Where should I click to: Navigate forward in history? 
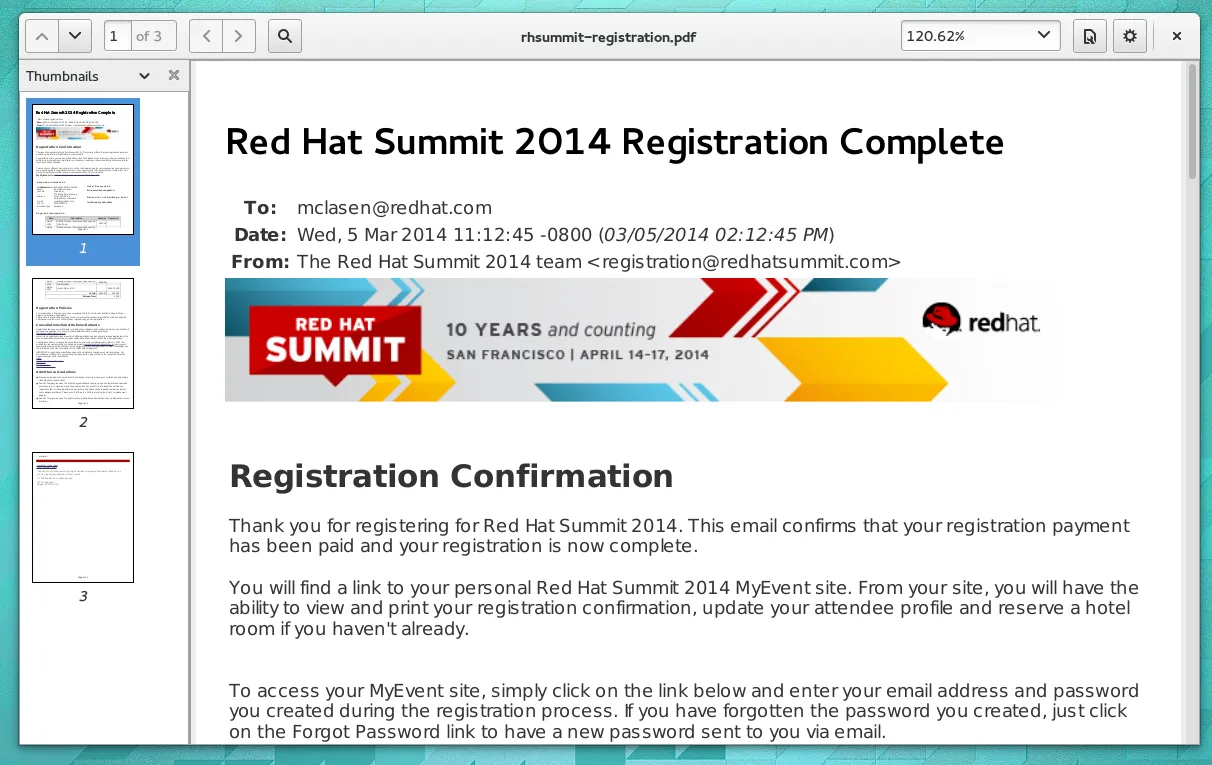[238, 37]
